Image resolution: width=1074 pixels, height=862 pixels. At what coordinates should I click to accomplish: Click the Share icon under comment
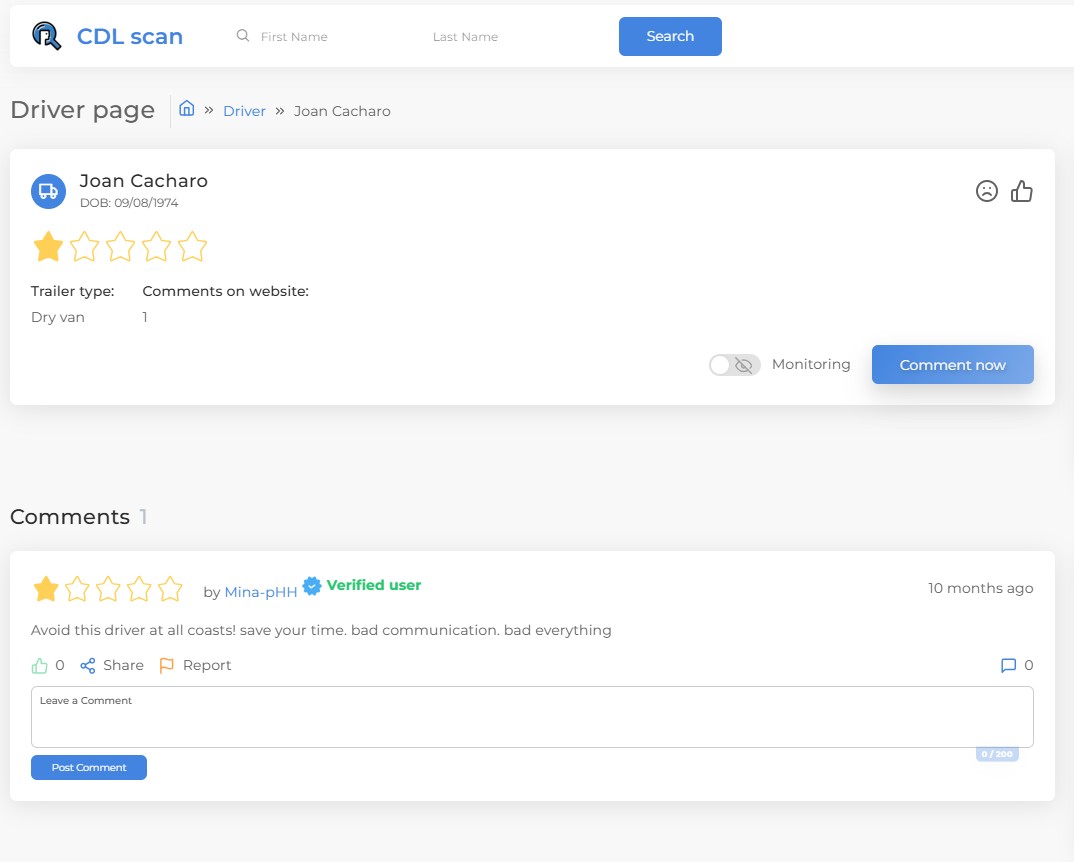tap(88, 665)
